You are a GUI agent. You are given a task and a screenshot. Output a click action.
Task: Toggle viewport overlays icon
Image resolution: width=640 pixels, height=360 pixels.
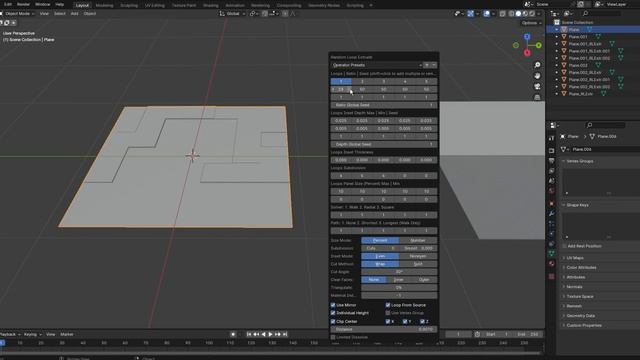pyautogui.click(x=487, y=13)
